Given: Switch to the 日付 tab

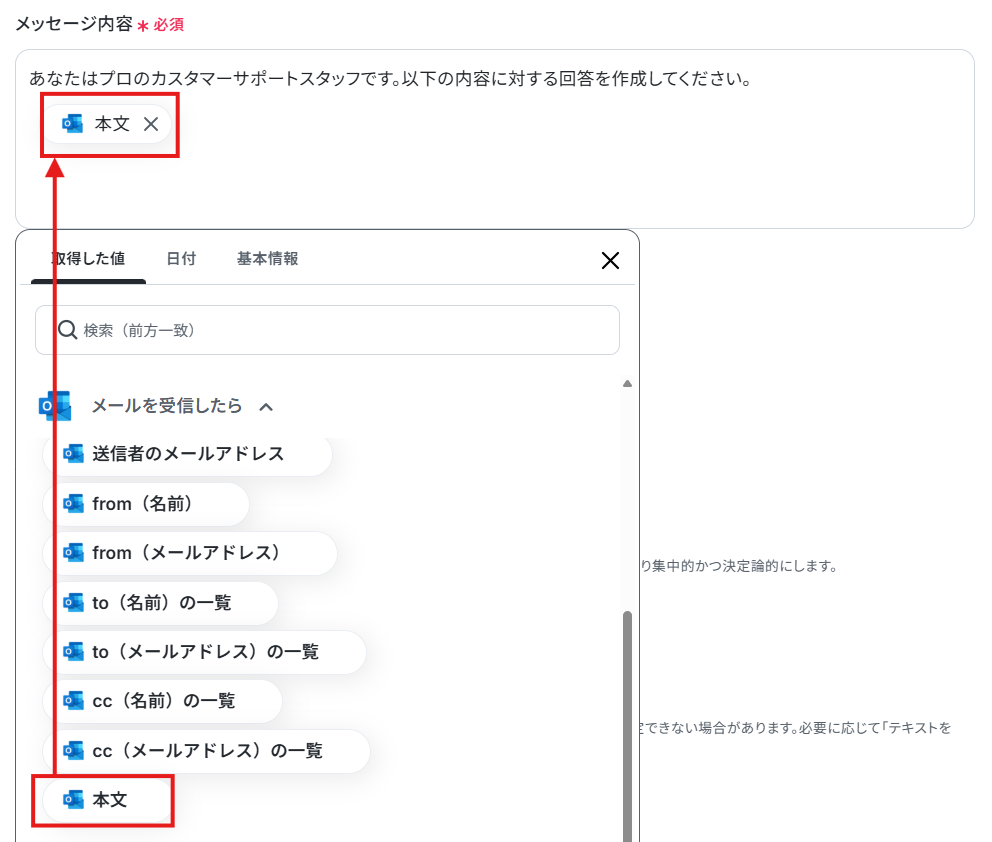Looking at the screenshot, I should click(181, 259).
